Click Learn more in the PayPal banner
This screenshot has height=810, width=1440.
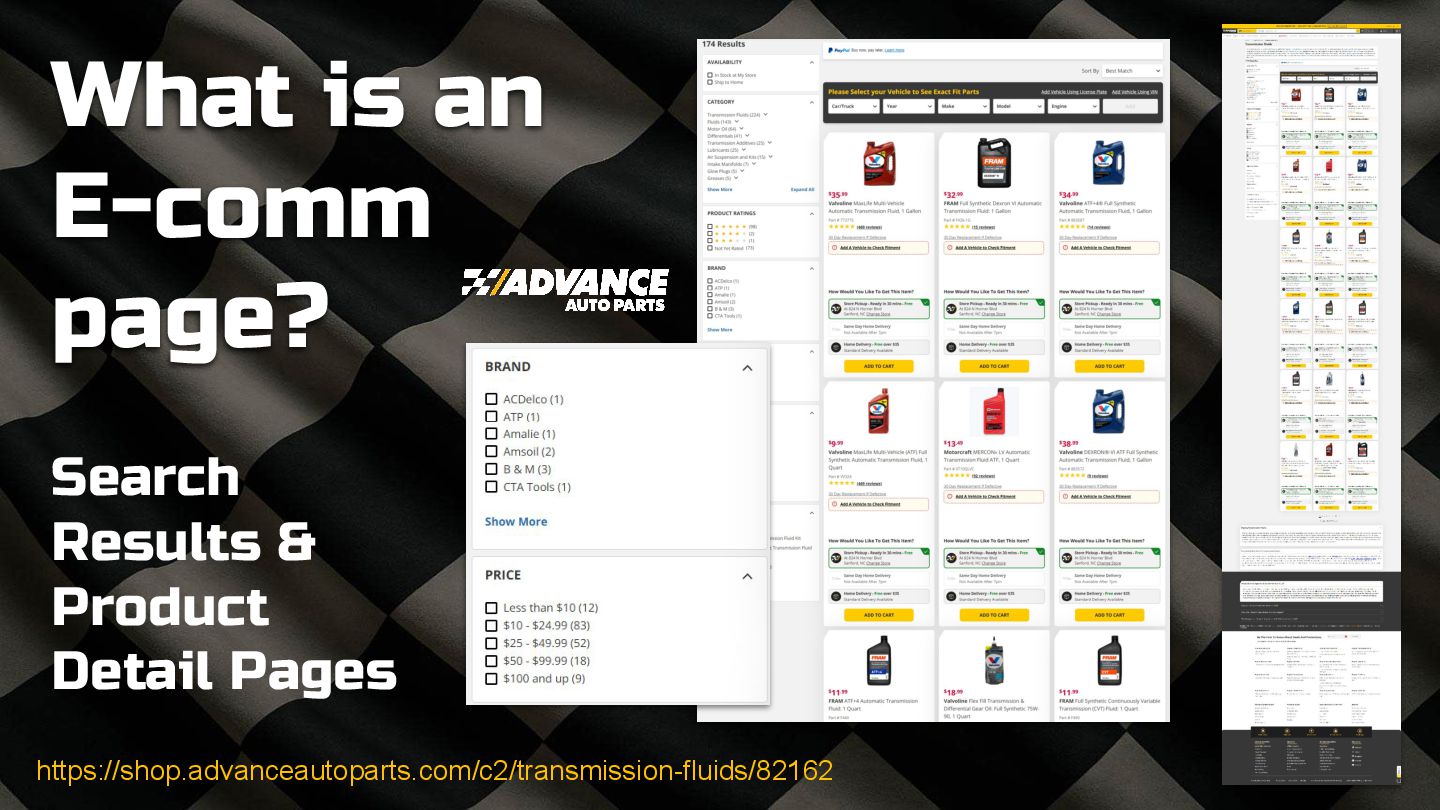[894, 50]
